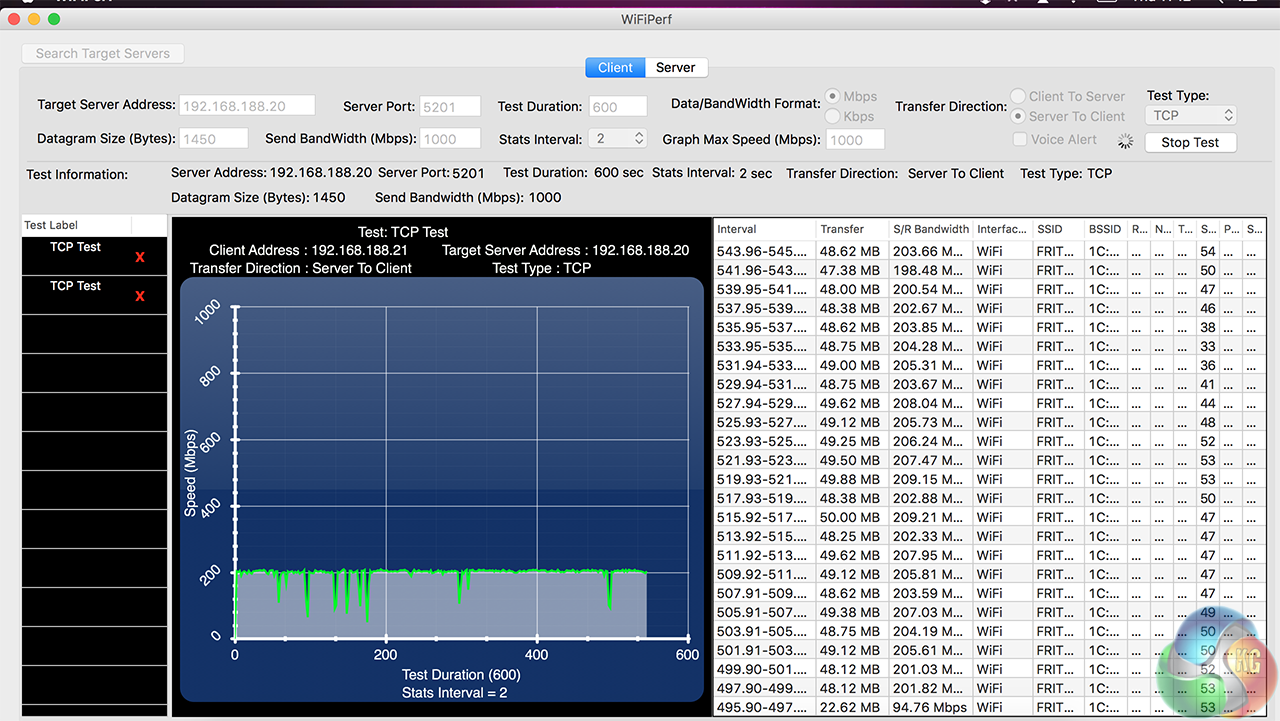
Task: Click the Search Target Servers button
Action: tap(103, 54)
